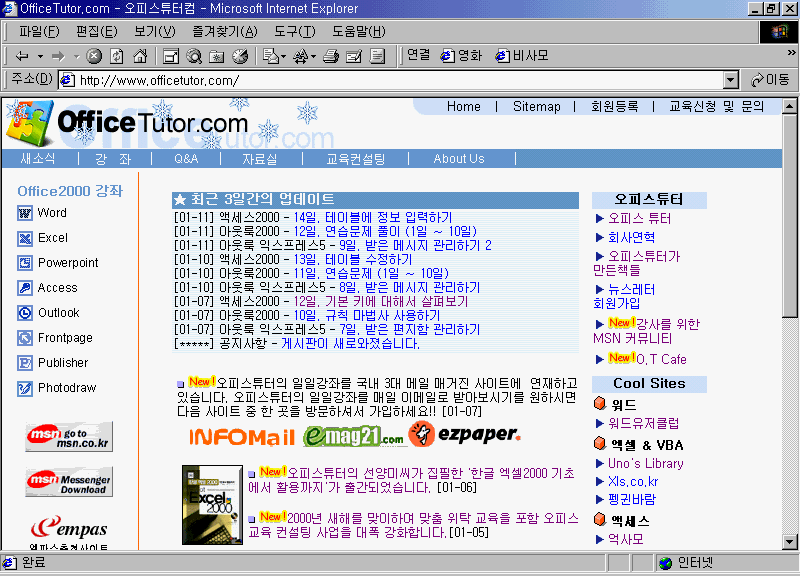Click the Internet zone globe in status bar
Viewport: 800px width, 576px height.
coord(665,563)
